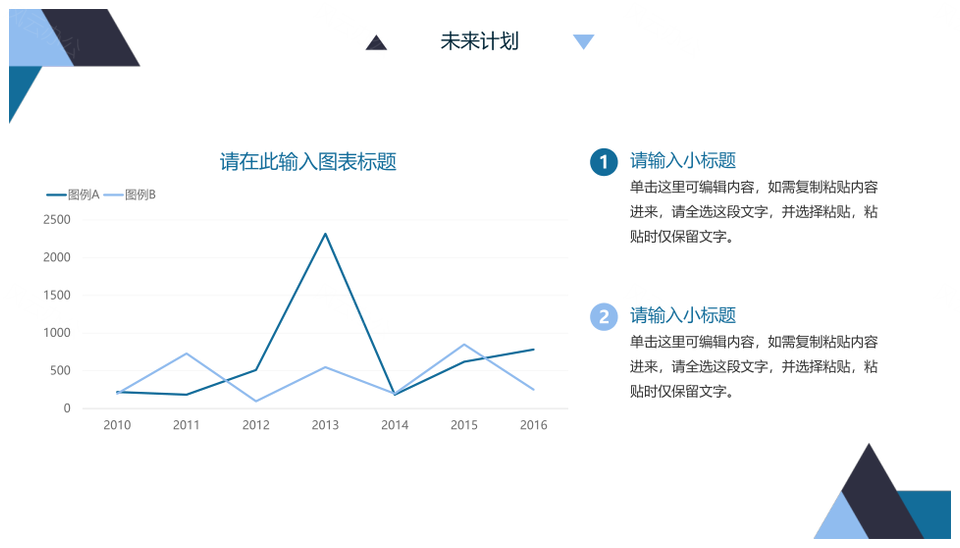Click x-axis label 2013

click(325, 425)
